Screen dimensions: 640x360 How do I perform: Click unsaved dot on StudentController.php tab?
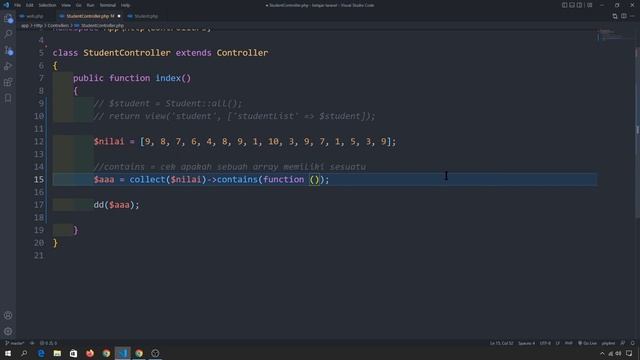click(x=119, y=16)
